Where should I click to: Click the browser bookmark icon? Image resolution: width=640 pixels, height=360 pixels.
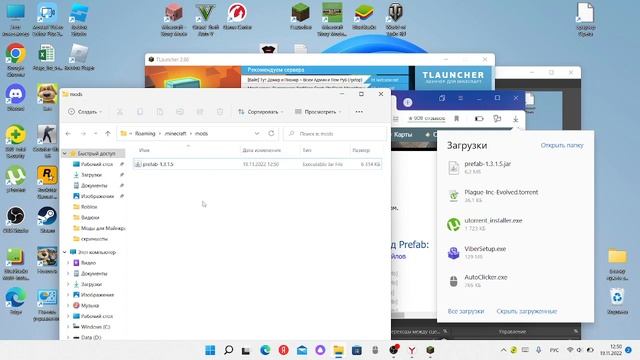pos(456,119)
